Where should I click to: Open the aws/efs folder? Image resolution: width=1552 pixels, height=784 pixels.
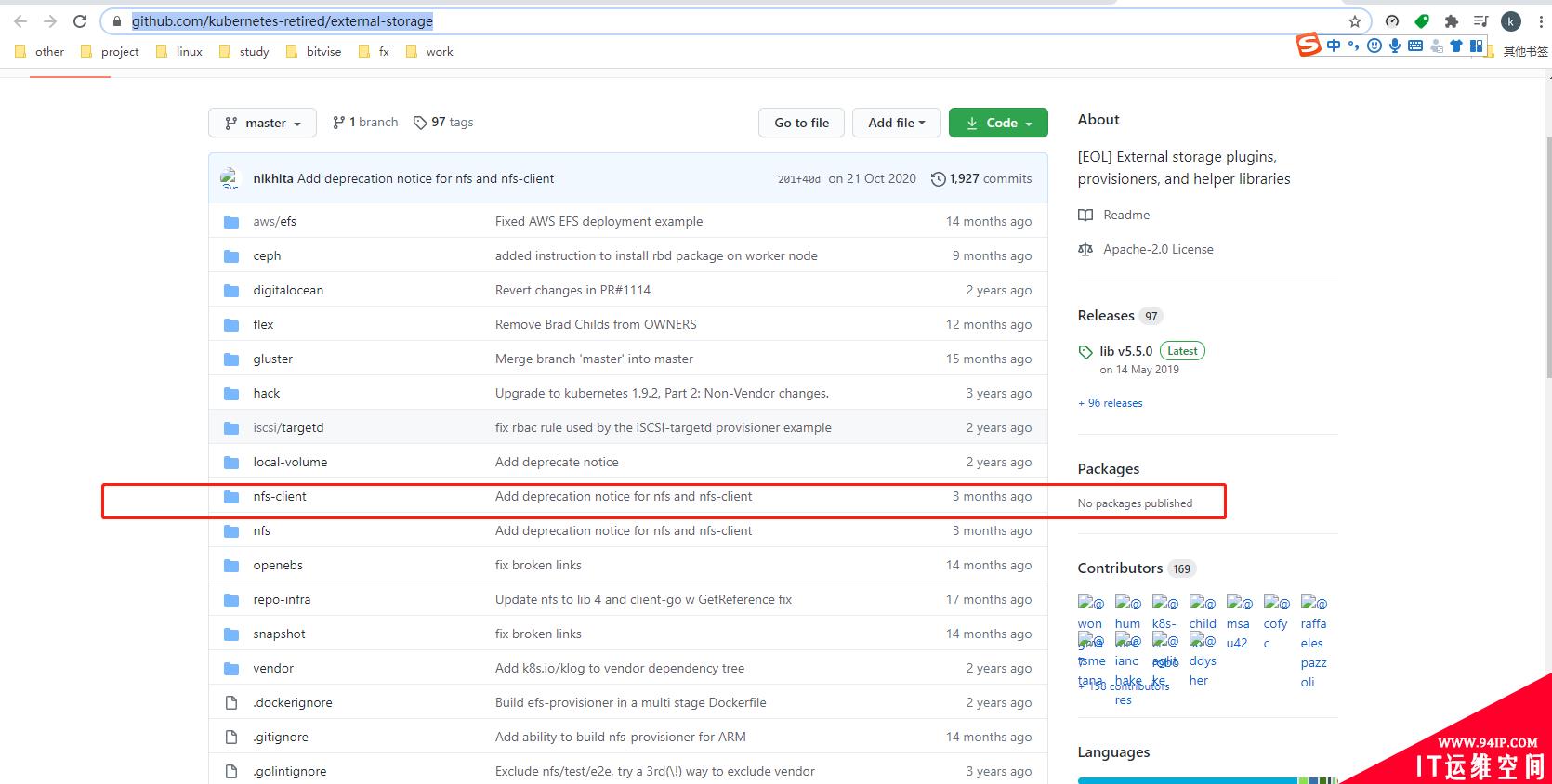tap(275, 221)
